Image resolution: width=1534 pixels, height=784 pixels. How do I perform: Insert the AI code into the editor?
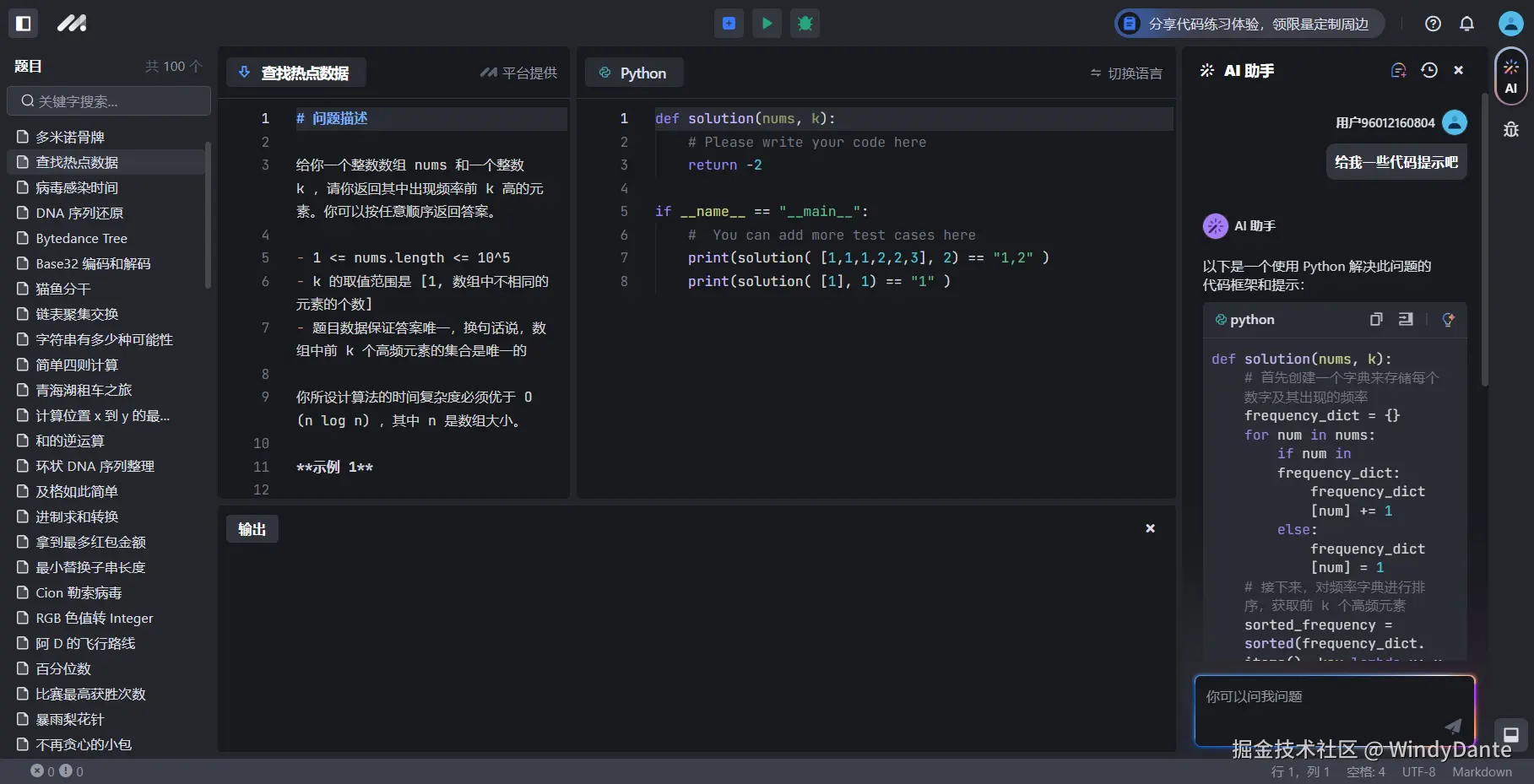(1406, 319)
